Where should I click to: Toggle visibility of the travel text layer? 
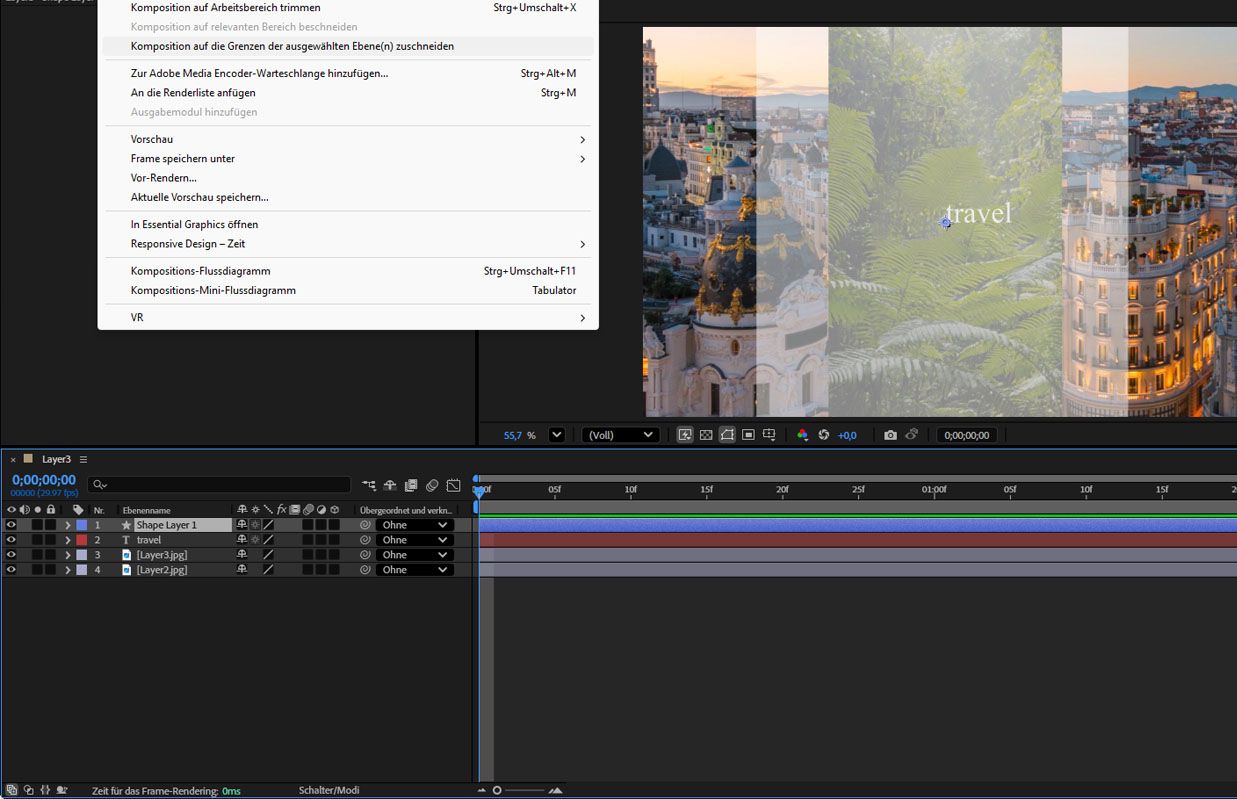(x=11, y=540)
